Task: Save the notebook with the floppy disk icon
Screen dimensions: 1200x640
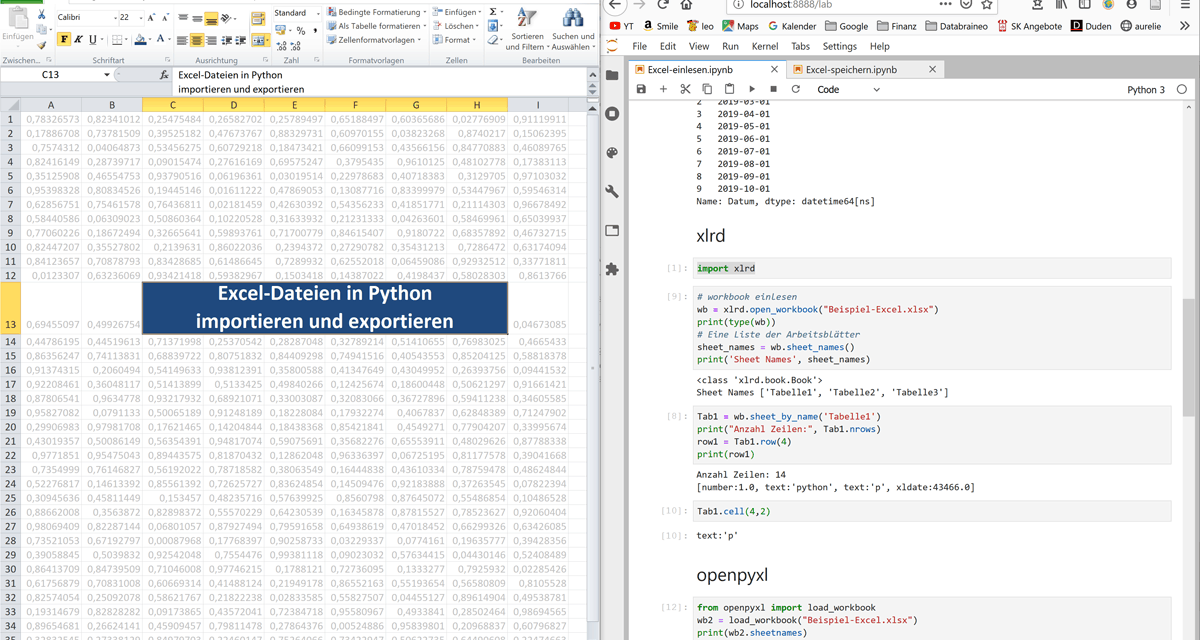Action: click(x=641, y=89)
